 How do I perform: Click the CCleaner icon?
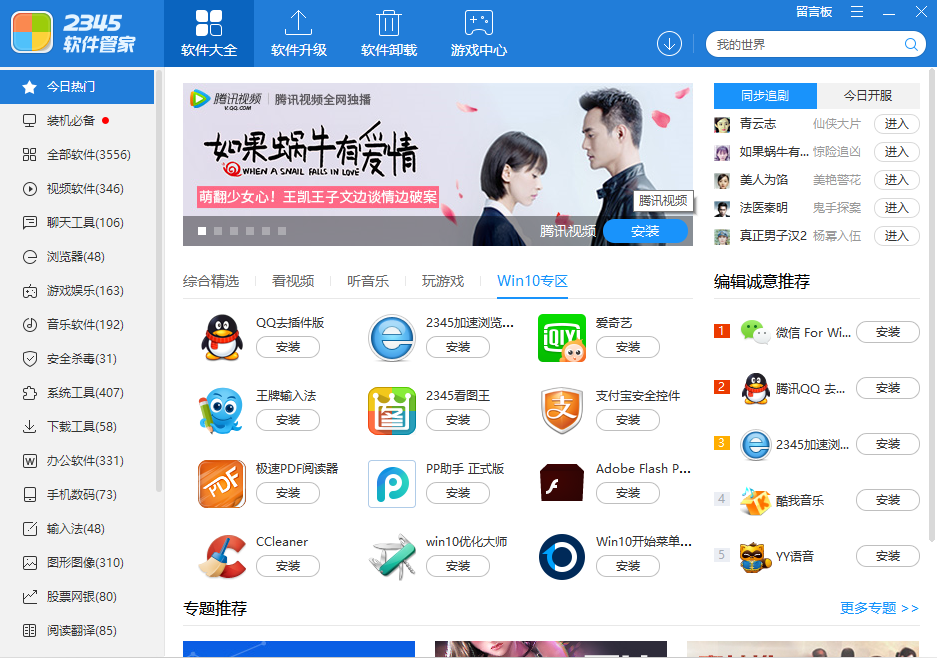221,553
